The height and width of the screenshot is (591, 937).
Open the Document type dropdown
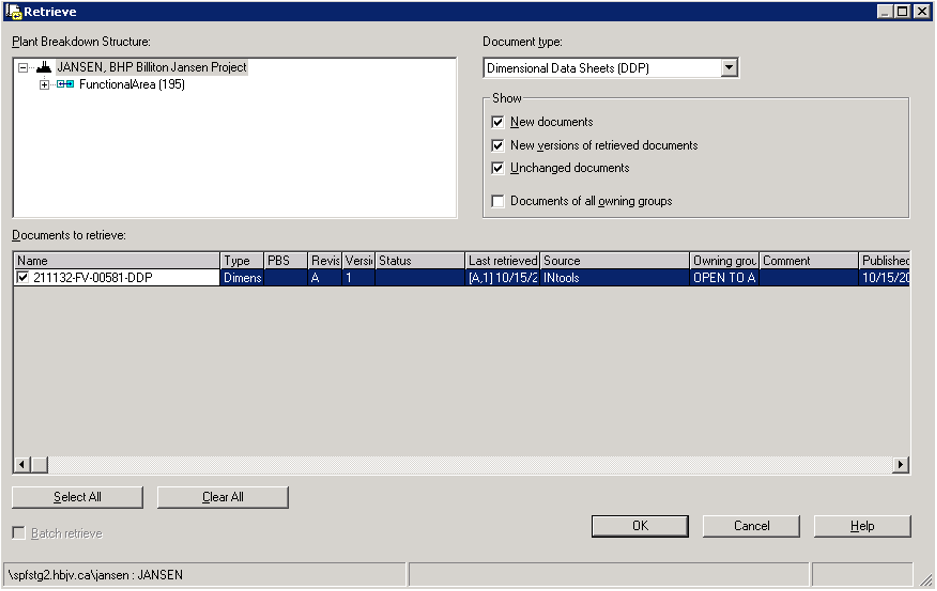(729, 69)
